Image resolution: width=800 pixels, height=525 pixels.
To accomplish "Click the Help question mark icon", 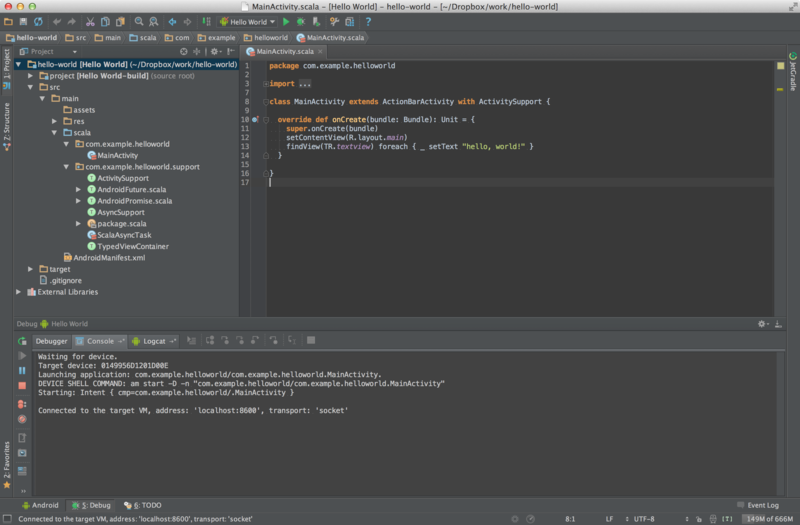I will coord(368,22).
